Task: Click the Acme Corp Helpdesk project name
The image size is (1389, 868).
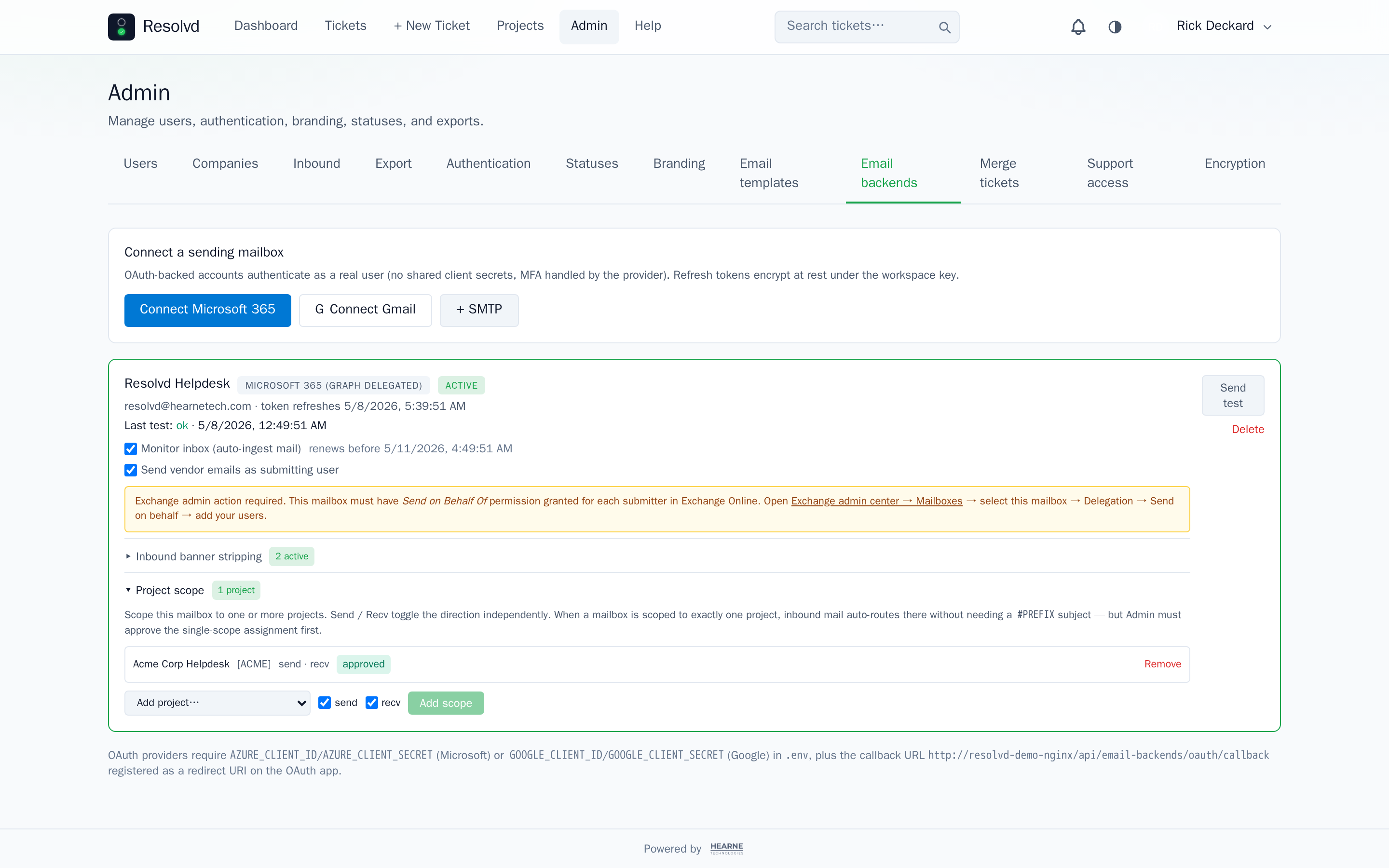Action: coord(181,664)
